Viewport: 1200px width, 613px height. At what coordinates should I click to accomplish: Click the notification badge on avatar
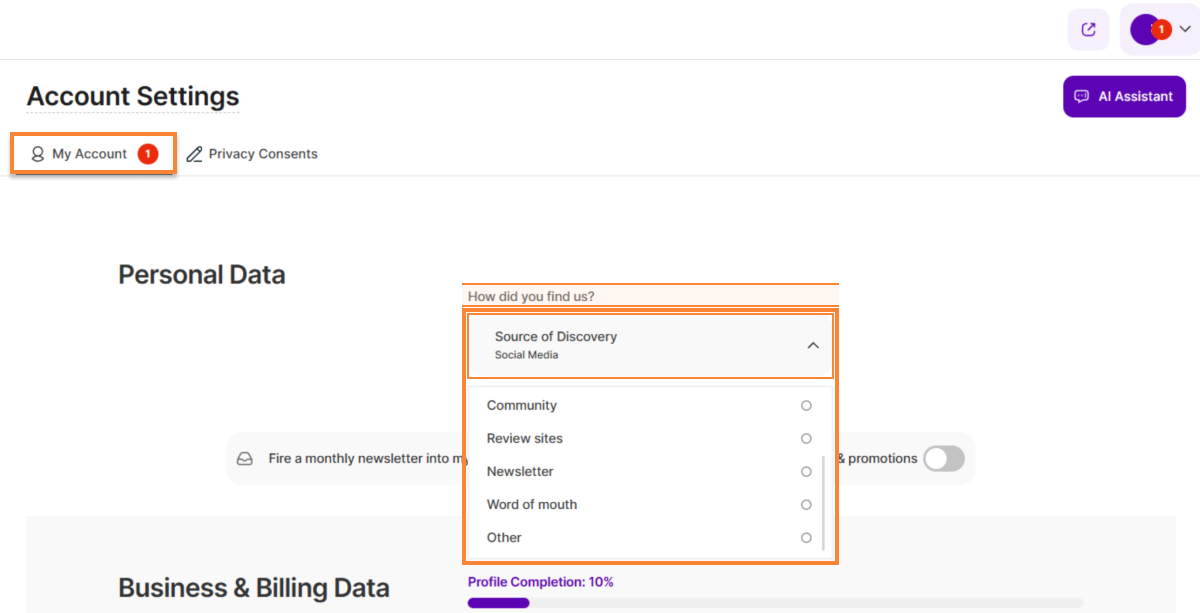pyautogui.click(x=1161, y=30)
